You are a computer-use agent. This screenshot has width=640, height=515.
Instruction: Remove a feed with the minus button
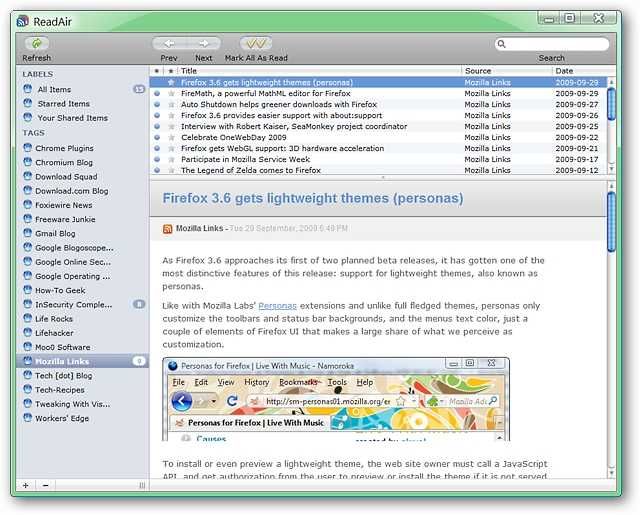click(45, 485)
